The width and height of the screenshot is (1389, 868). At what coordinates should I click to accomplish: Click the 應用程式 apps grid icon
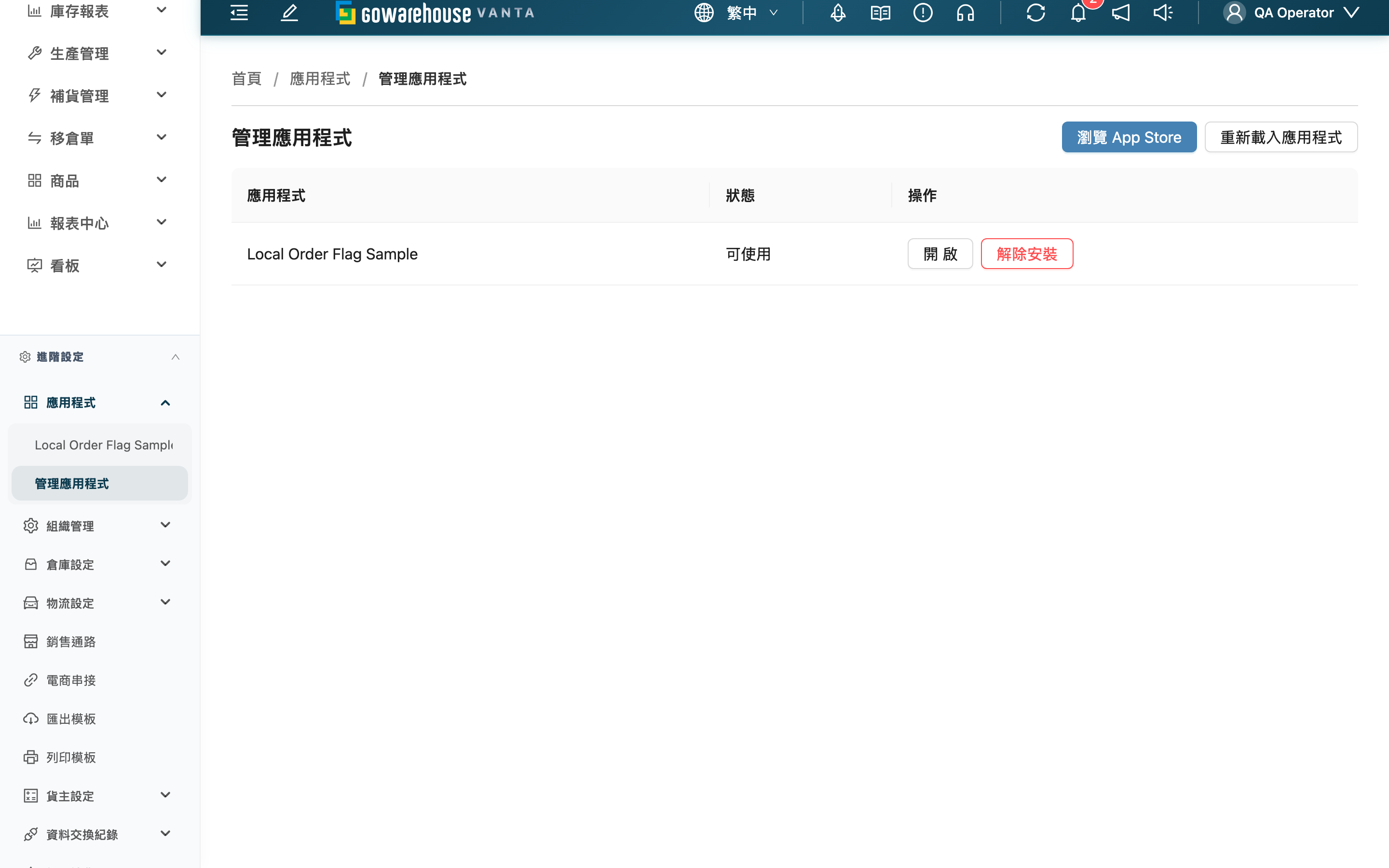pyautogui.click(x=30, y=403)
